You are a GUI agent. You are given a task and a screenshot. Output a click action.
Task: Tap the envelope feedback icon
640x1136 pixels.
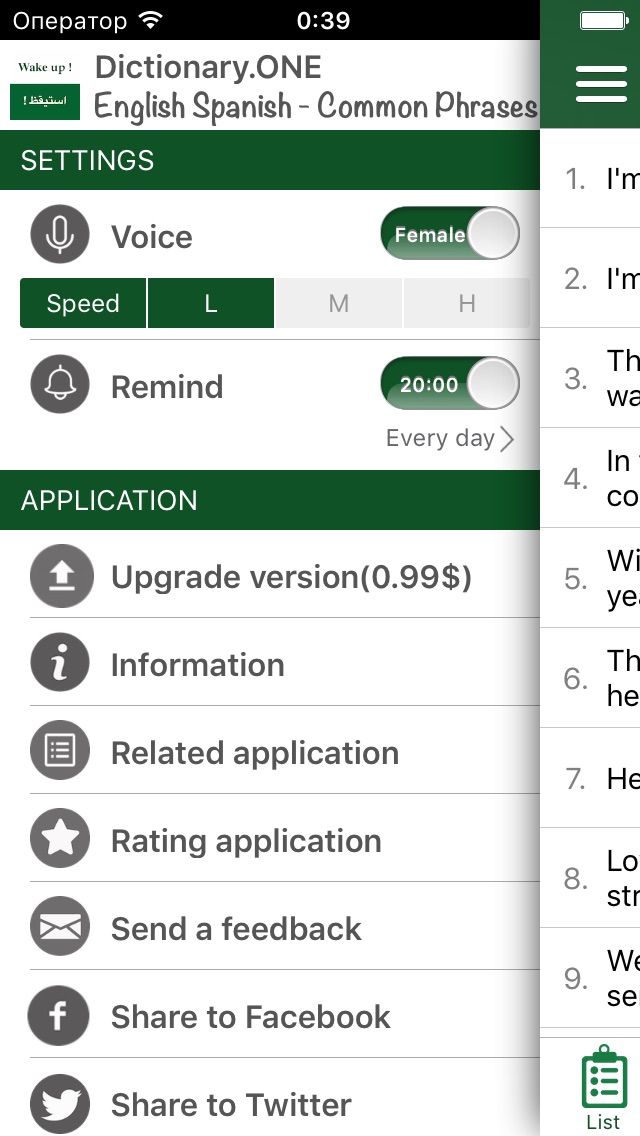tap(59, 927)
